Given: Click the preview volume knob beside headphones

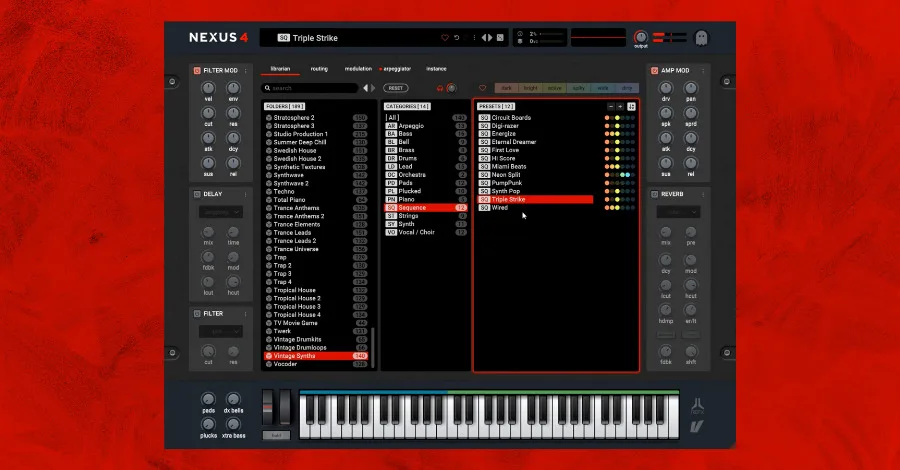Looking at the screenshot, I should click(452, 88).
